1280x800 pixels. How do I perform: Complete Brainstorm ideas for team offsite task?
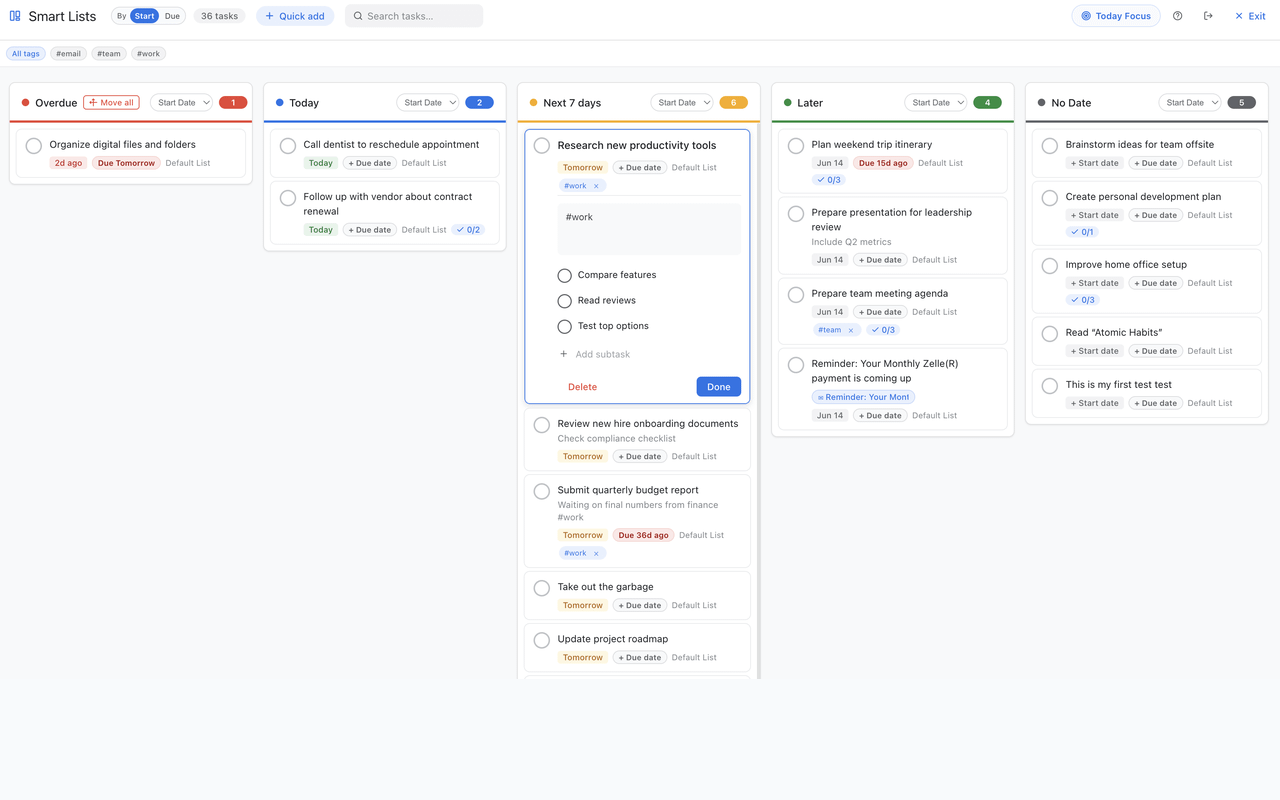(x=1050, y=146)
